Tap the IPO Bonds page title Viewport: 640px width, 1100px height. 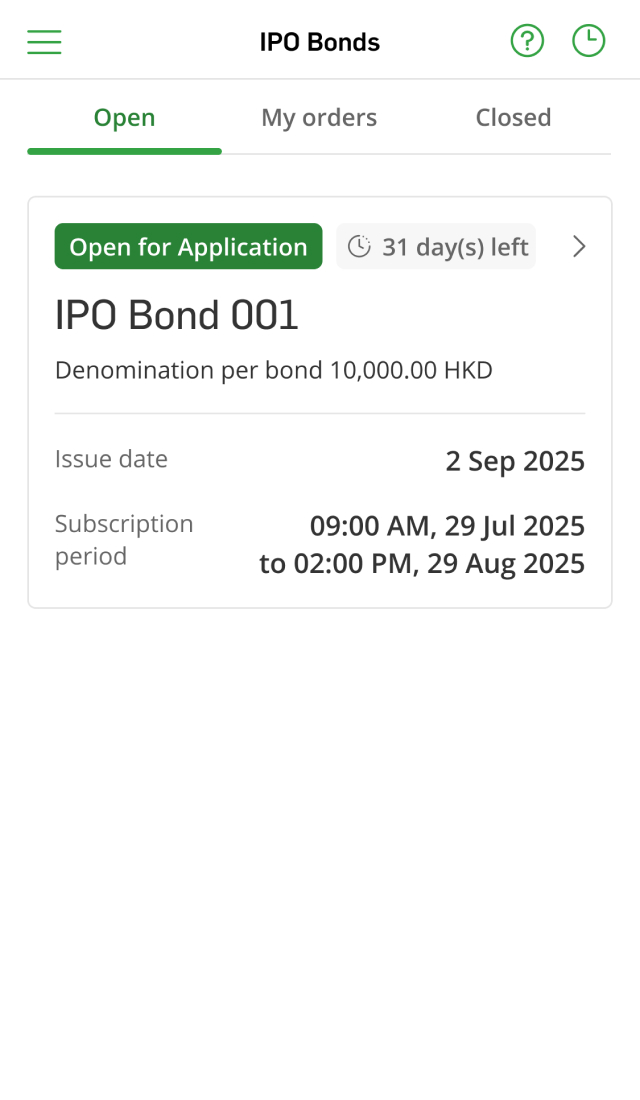[x=320, y=42]
